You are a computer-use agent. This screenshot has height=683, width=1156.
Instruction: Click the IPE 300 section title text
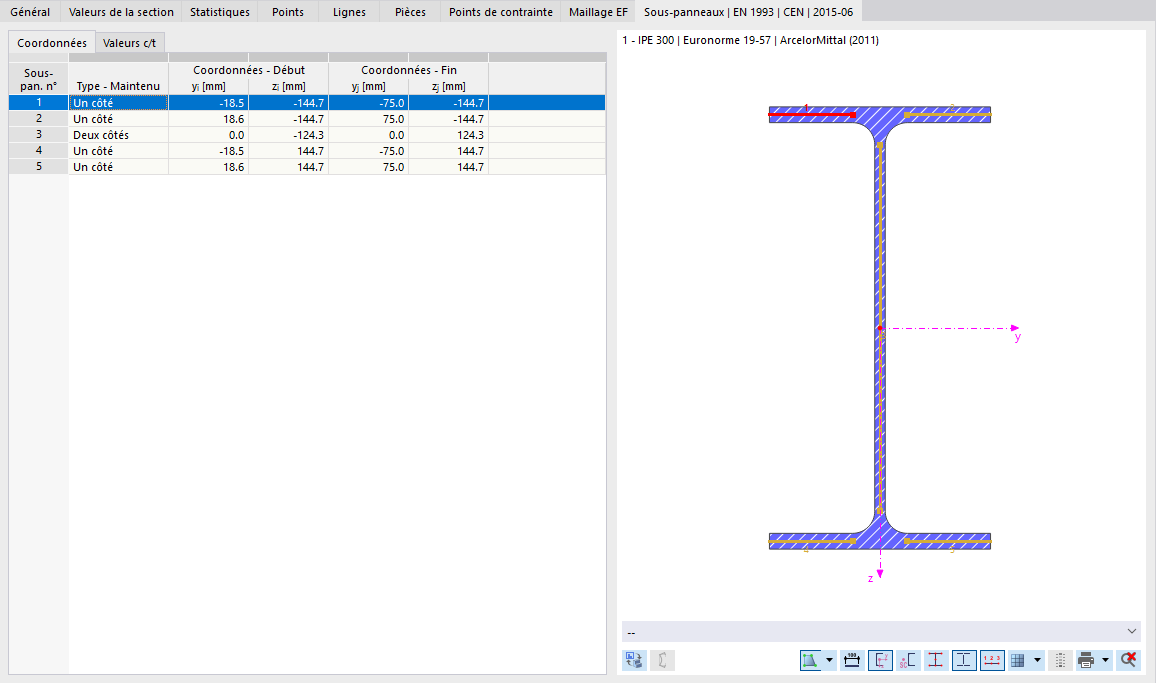[x=751, y=41]
